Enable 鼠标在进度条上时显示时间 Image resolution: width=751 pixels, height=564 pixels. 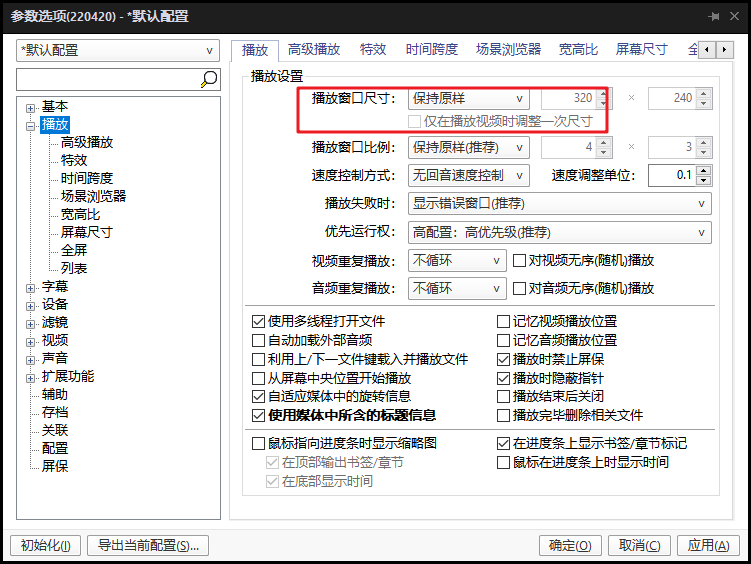[x=503, y=462]
